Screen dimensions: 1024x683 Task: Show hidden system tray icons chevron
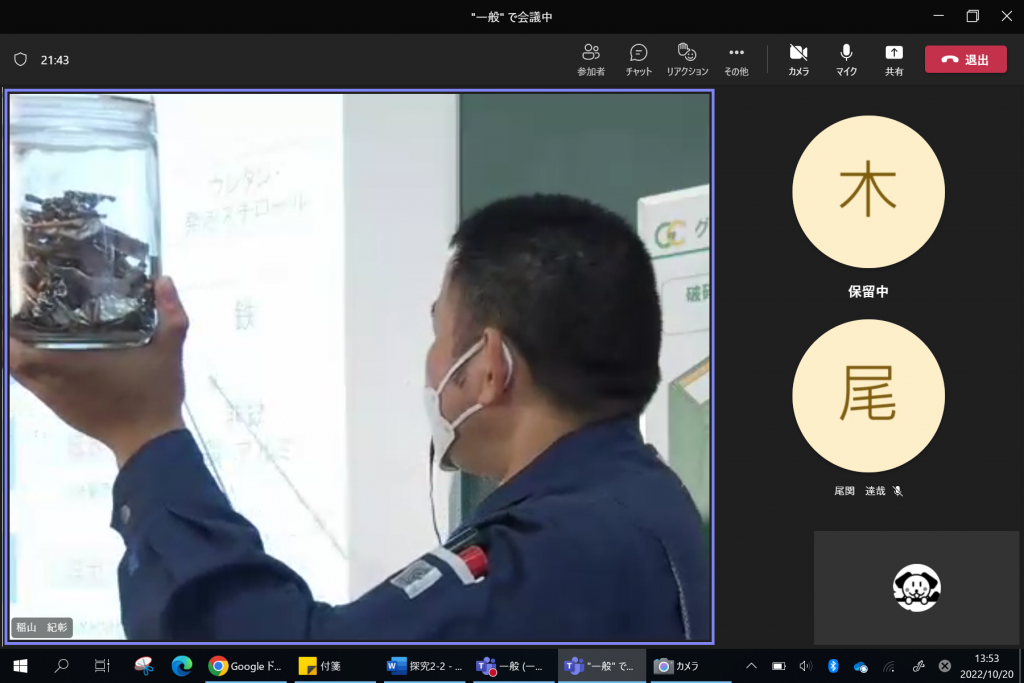click(752, 666)
